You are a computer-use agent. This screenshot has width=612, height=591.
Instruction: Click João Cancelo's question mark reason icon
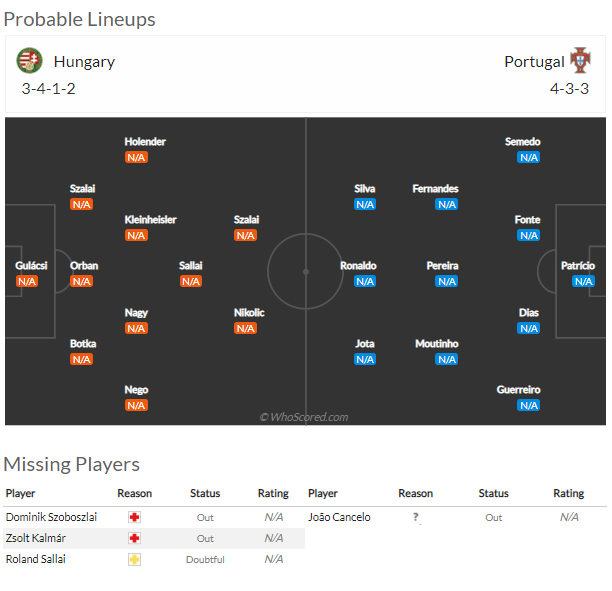tap(416, 517)
